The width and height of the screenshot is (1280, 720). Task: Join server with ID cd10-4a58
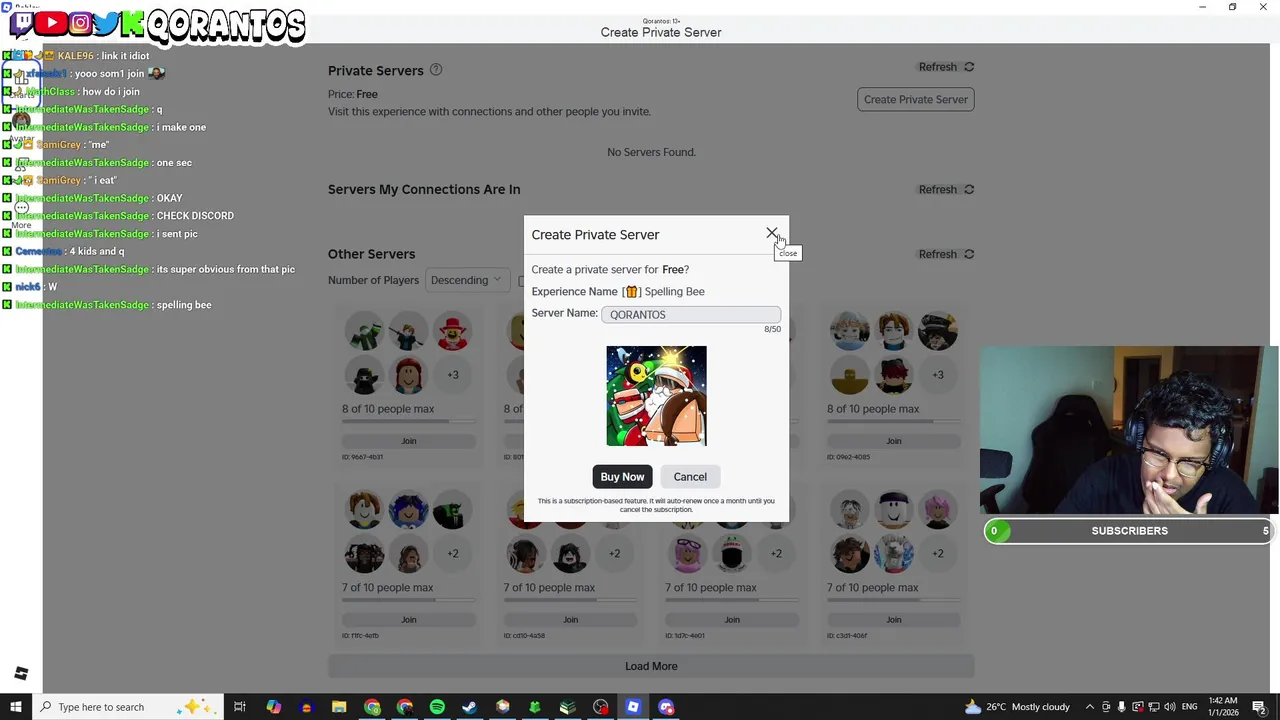(x=570, y=620)
